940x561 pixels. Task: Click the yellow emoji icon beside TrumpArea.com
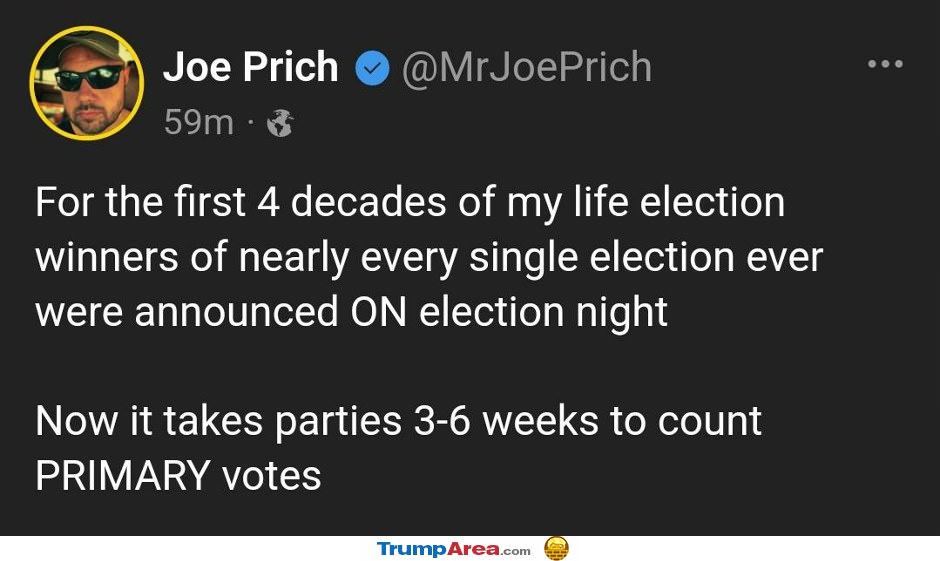(556, 548)
